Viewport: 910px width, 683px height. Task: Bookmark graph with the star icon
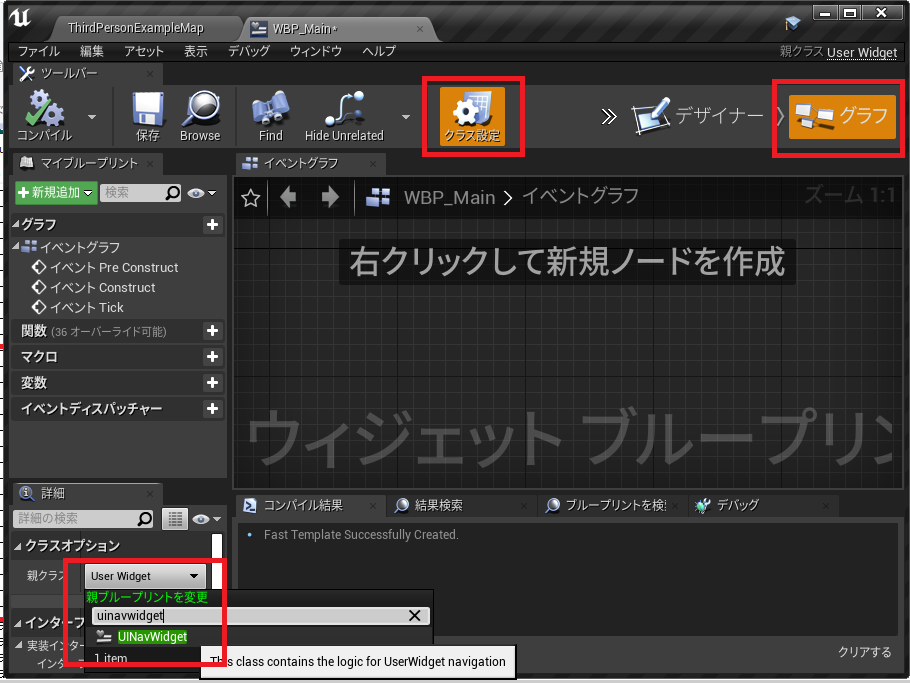coord(251,198)
